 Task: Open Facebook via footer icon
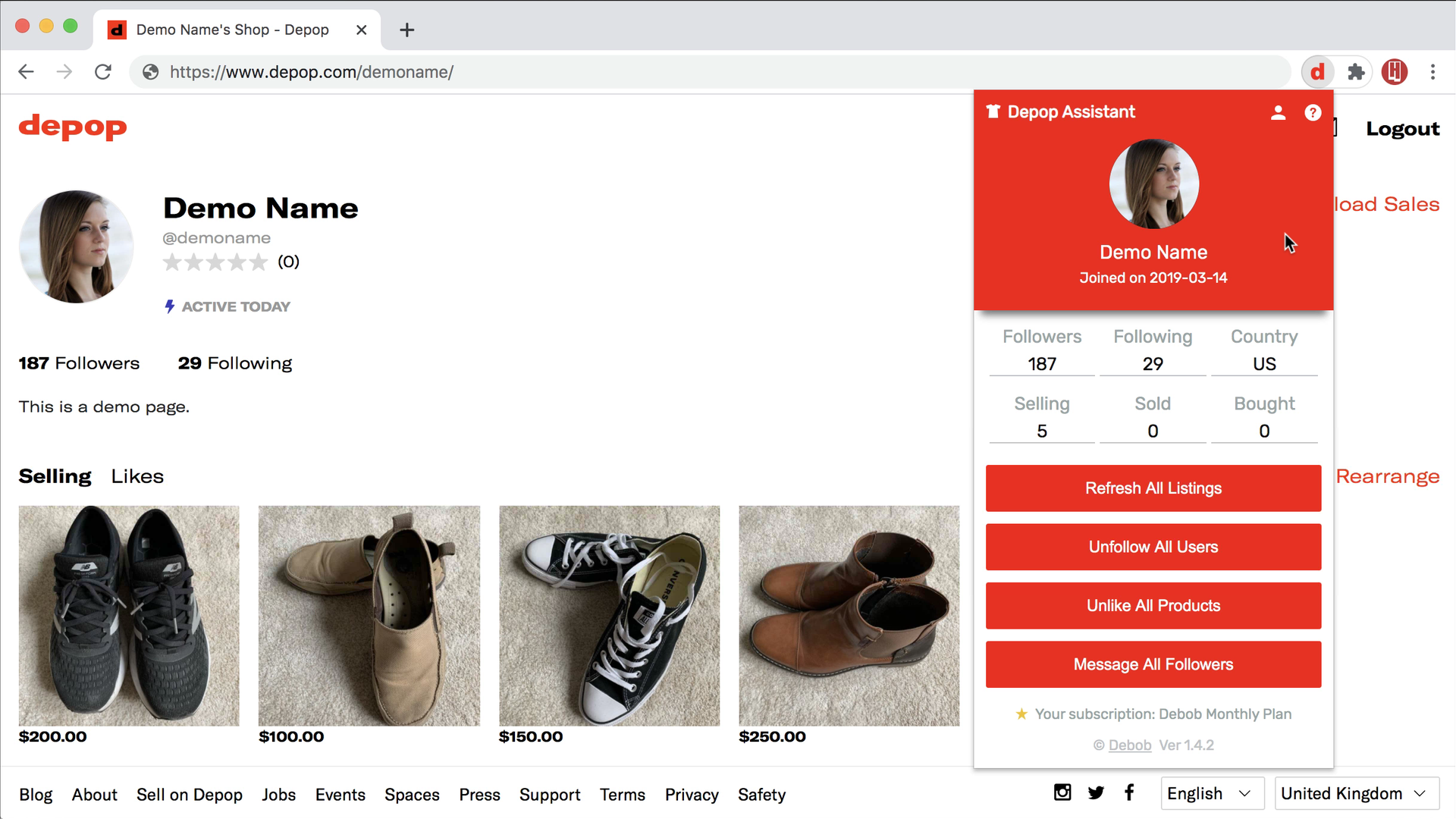tap(1129, 792)
